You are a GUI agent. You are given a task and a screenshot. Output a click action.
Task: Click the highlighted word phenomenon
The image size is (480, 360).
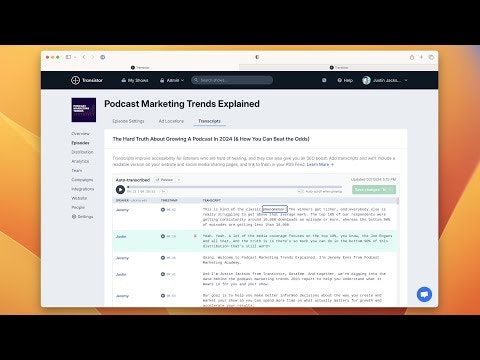275,209
